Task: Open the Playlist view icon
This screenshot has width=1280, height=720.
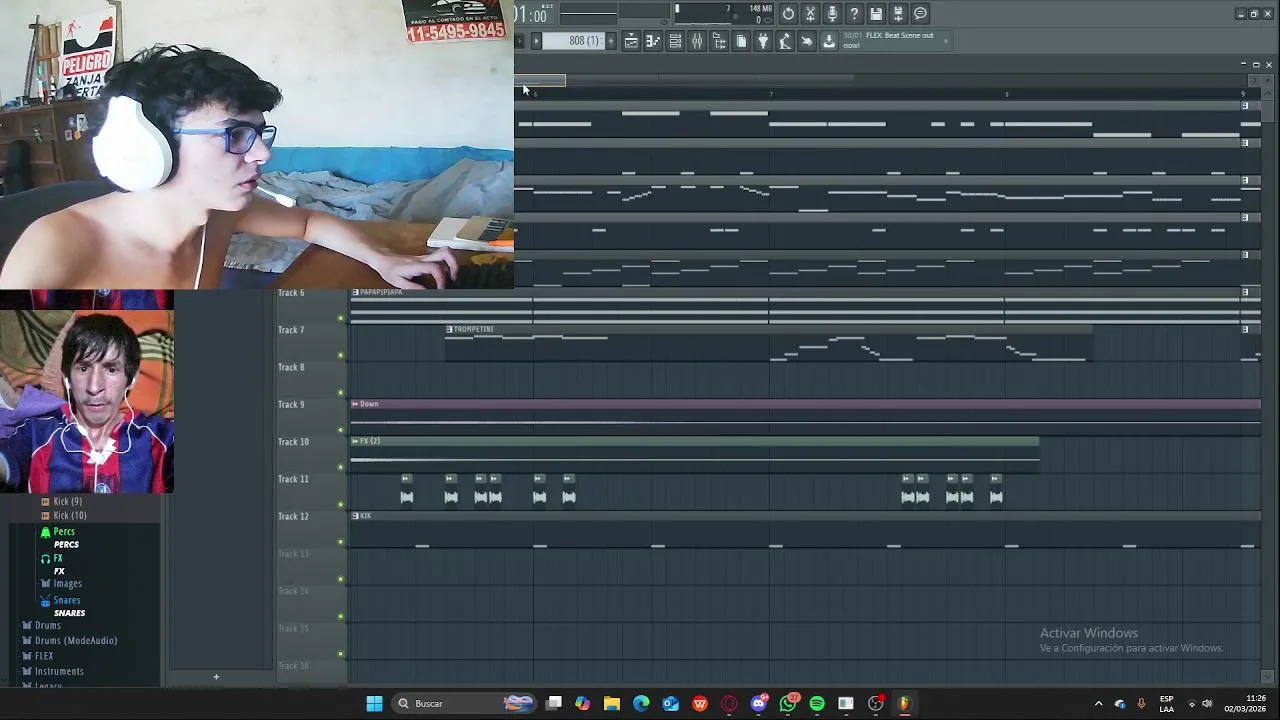Action: tap(631, 41)
